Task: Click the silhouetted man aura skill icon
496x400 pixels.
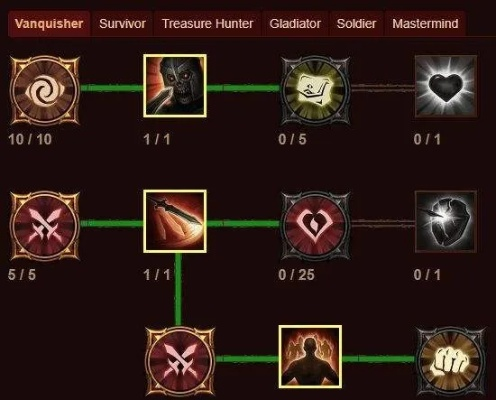Action: tap(310, 357)
